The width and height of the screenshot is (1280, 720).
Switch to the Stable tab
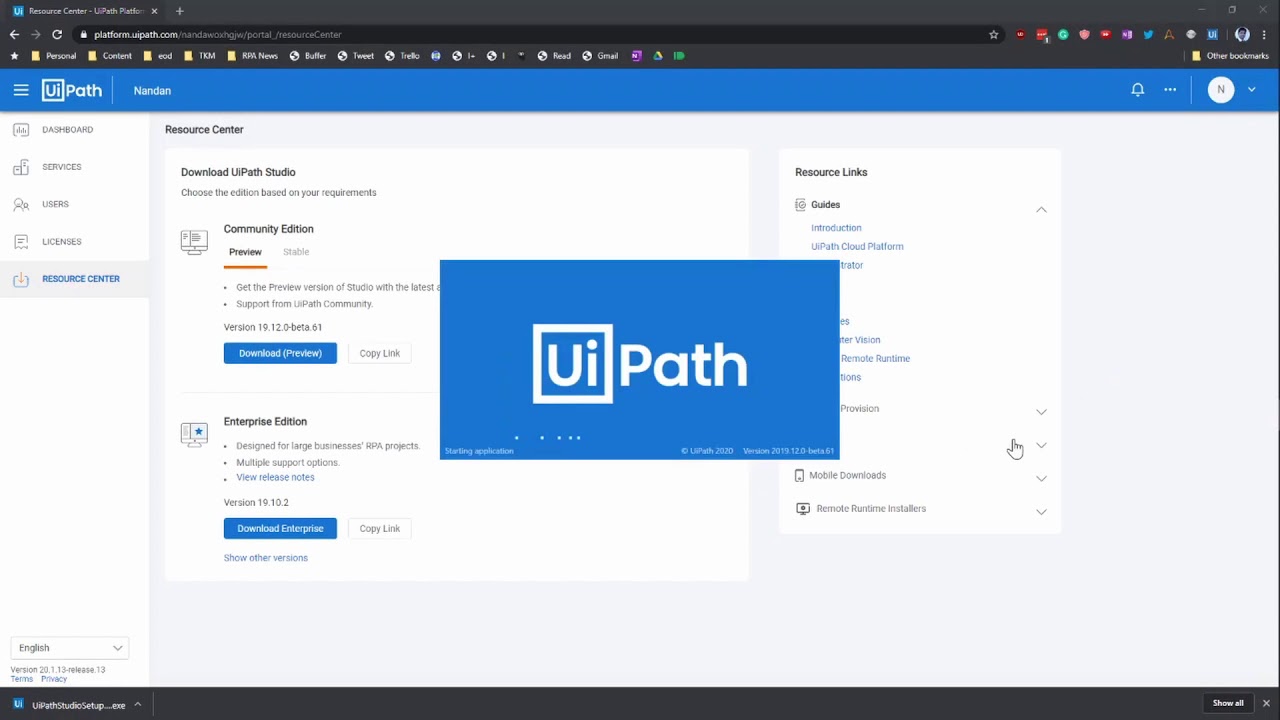point(296,252)
